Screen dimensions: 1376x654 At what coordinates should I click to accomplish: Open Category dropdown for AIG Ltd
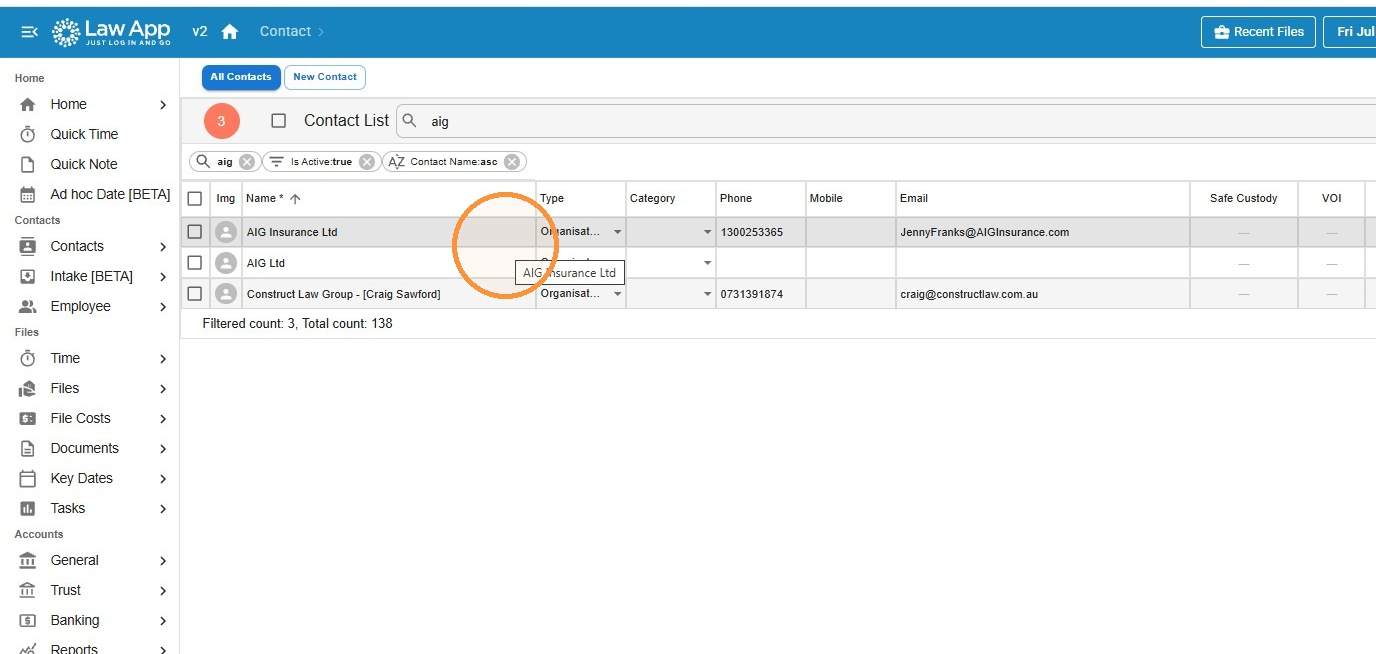tap(707, 263)
